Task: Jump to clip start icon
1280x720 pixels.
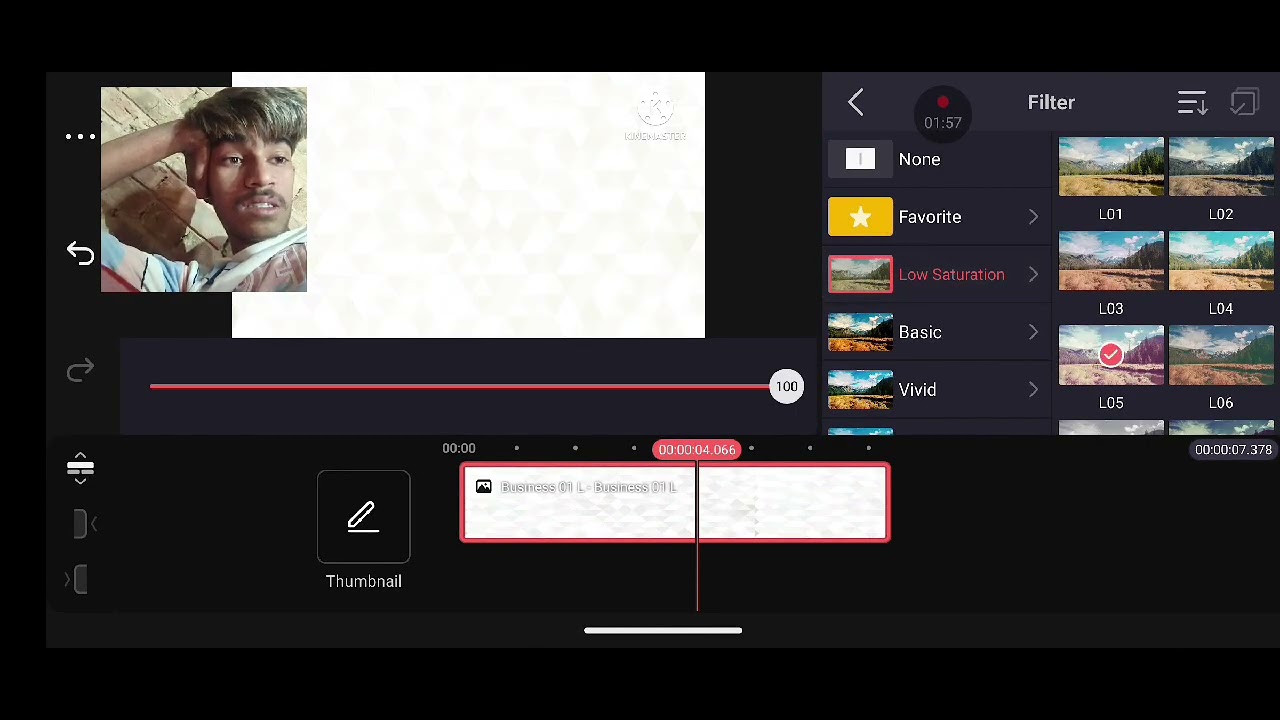Action: [x=84, y=523]
